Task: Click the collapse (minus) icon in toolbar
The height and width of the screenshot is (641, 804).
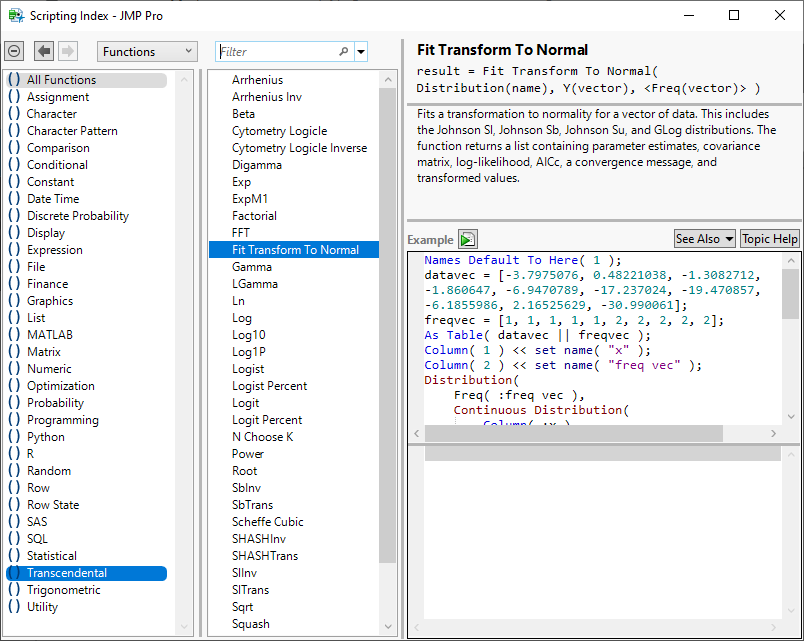Action: [x=14, y=51]
